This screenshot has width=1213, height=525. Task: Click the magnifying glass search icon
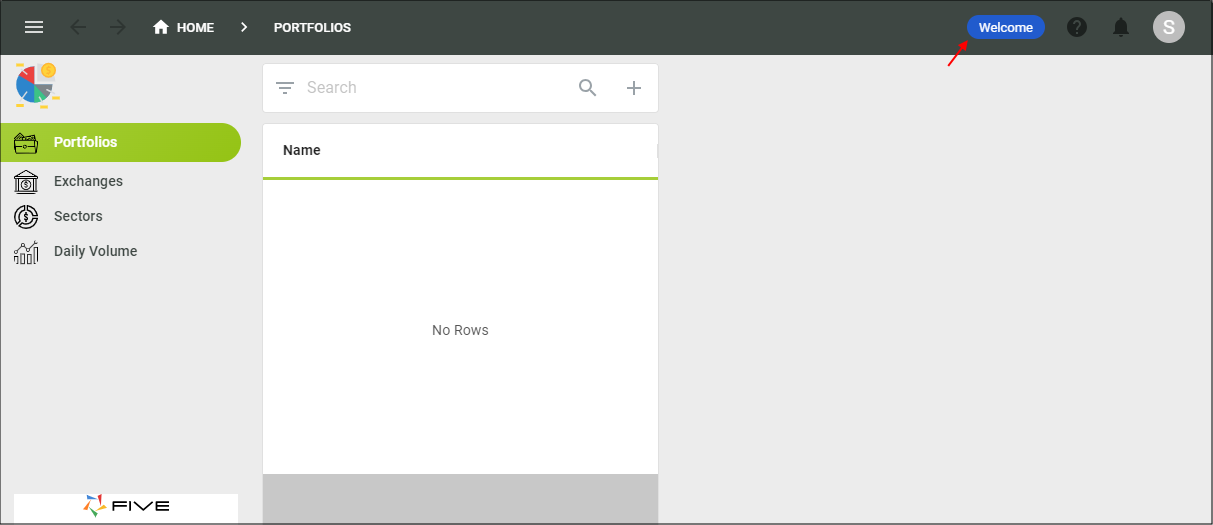(x=588, y=88)
